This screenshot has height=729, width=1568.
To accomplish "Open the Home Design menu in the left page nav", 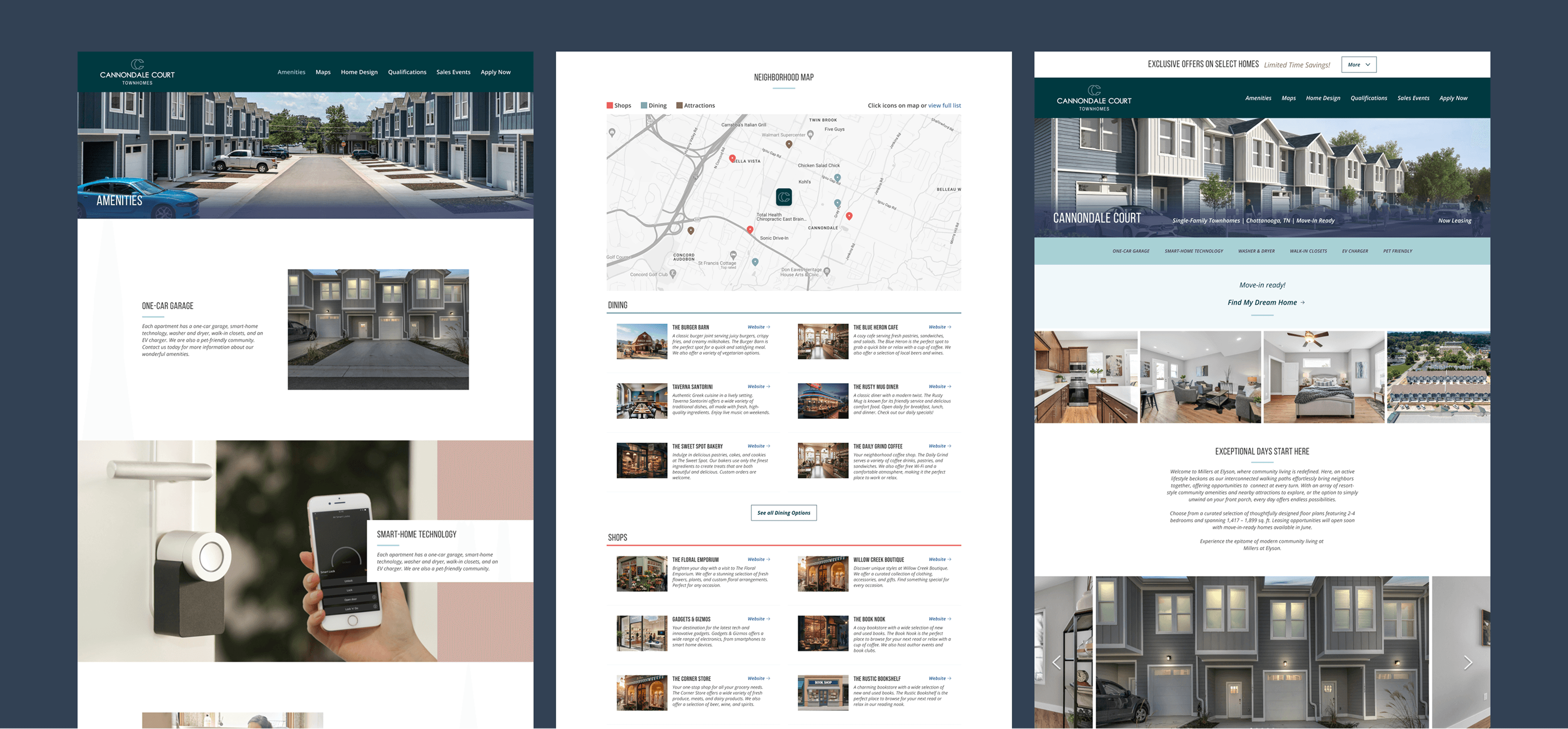I will pyautogui.click(x=359, y=72).
